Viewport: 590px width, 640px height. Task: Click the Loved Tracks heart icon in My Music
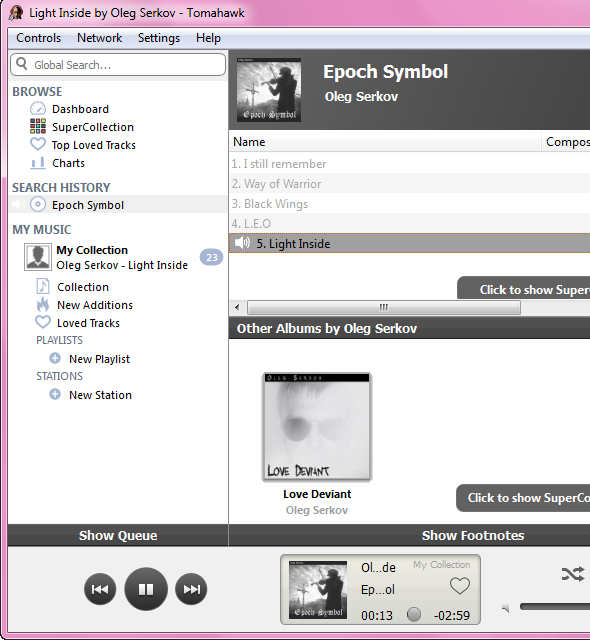43,322
